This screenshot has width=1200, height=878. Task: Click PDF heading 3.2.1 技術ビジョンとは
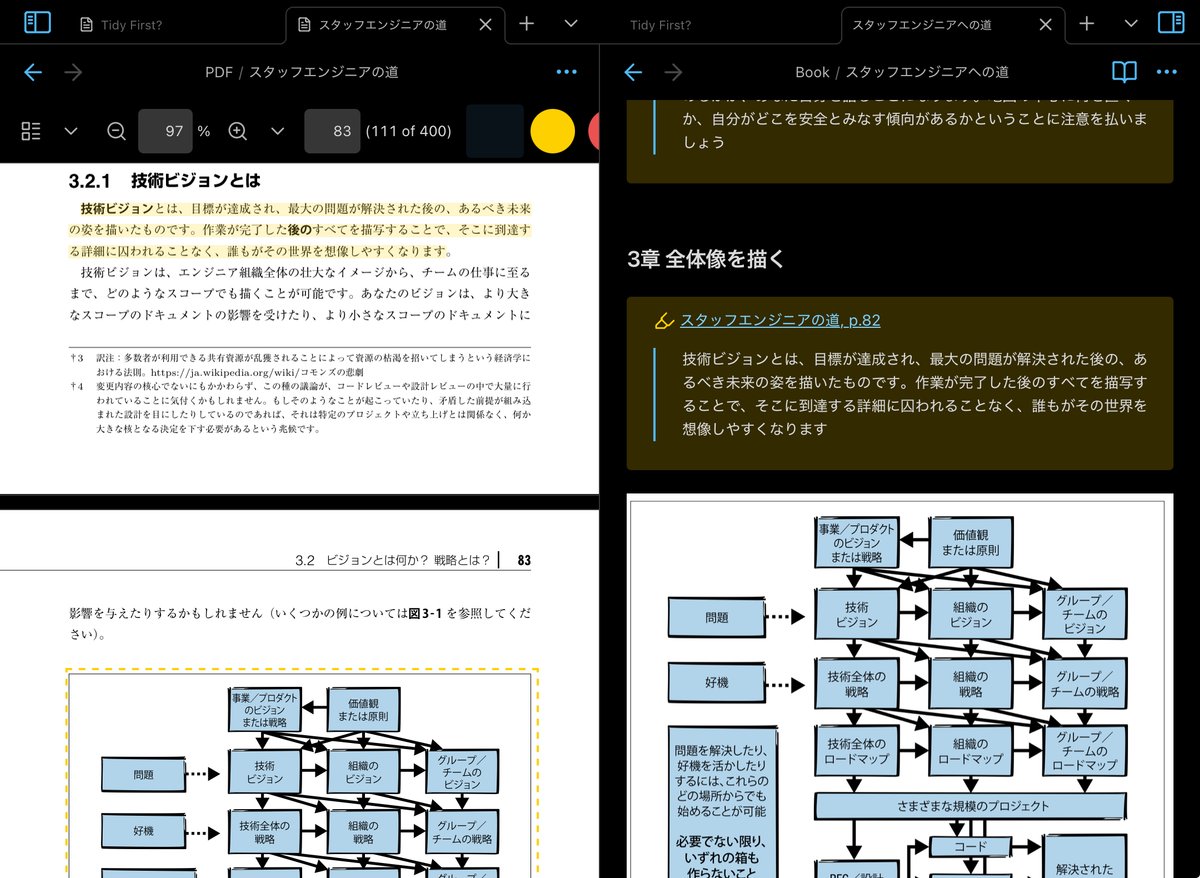[x=164, y=181]
